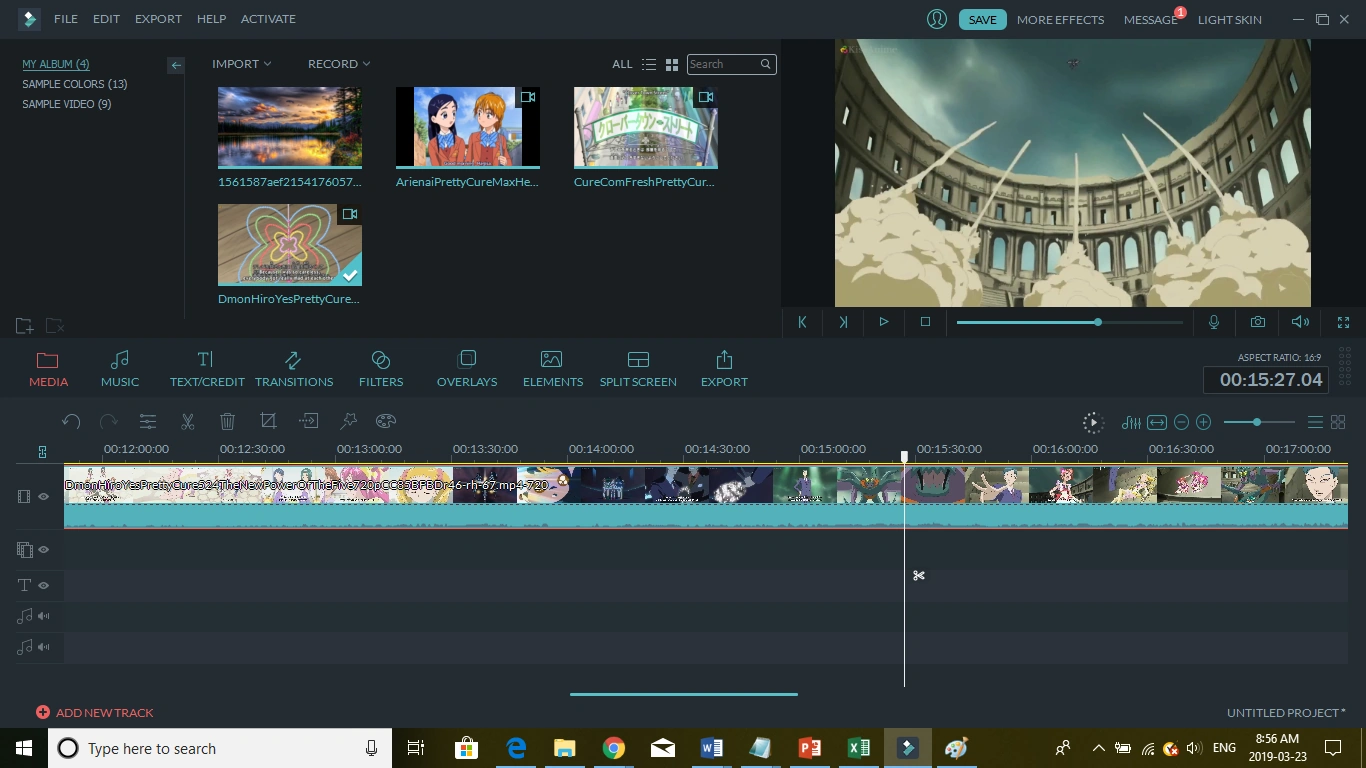Click the timeline zoom slider
The image size is (1366, 768).
pyautogui.click(x=1259, y=423)
